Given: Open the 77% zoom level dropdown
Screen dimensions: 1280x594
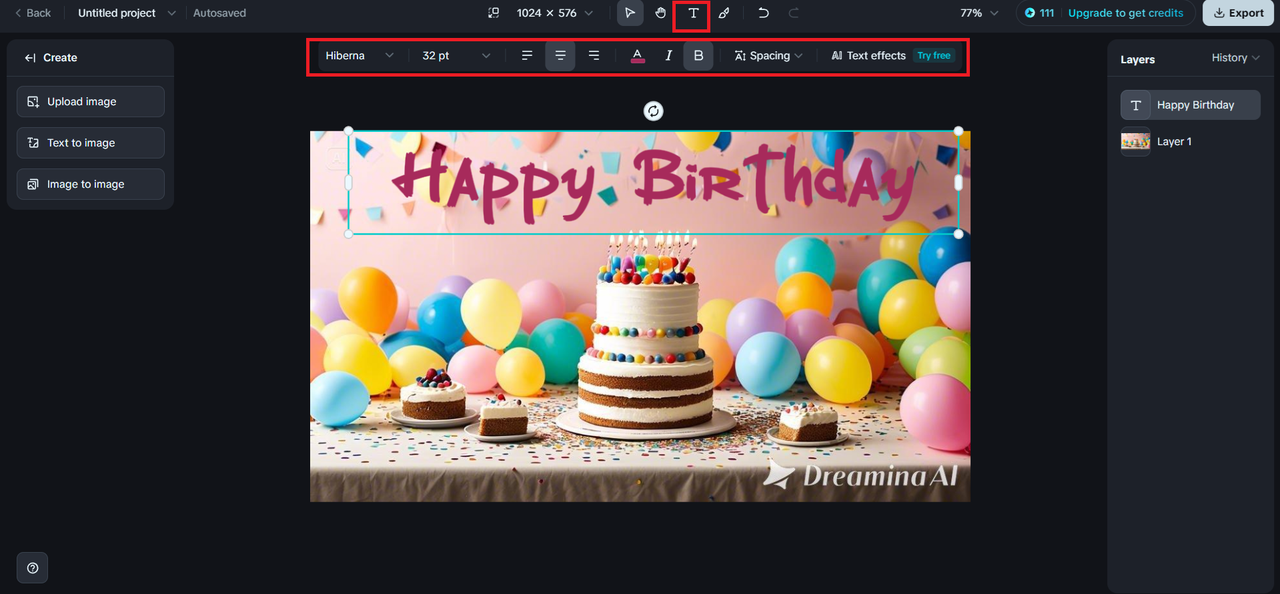Looking at the screenshot, I should [979, 13].
